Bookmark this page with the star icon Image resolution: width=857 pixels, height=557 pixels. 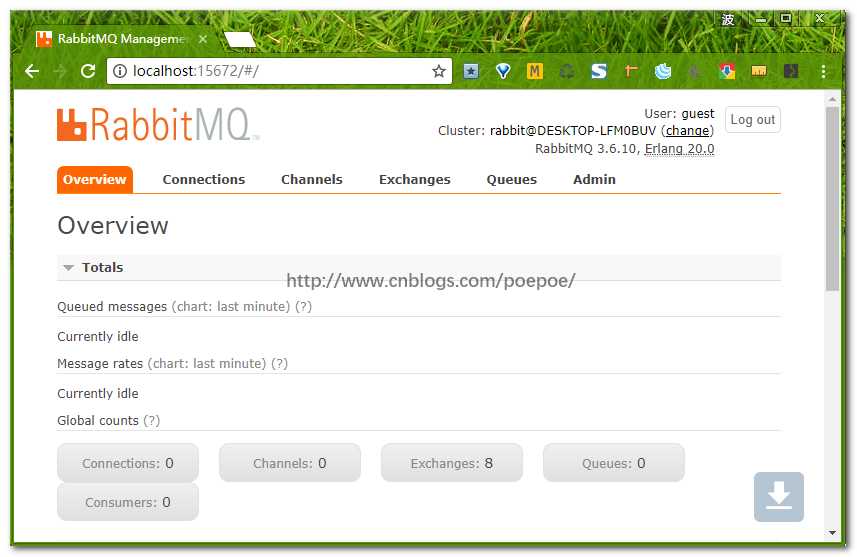click(438, 71)
